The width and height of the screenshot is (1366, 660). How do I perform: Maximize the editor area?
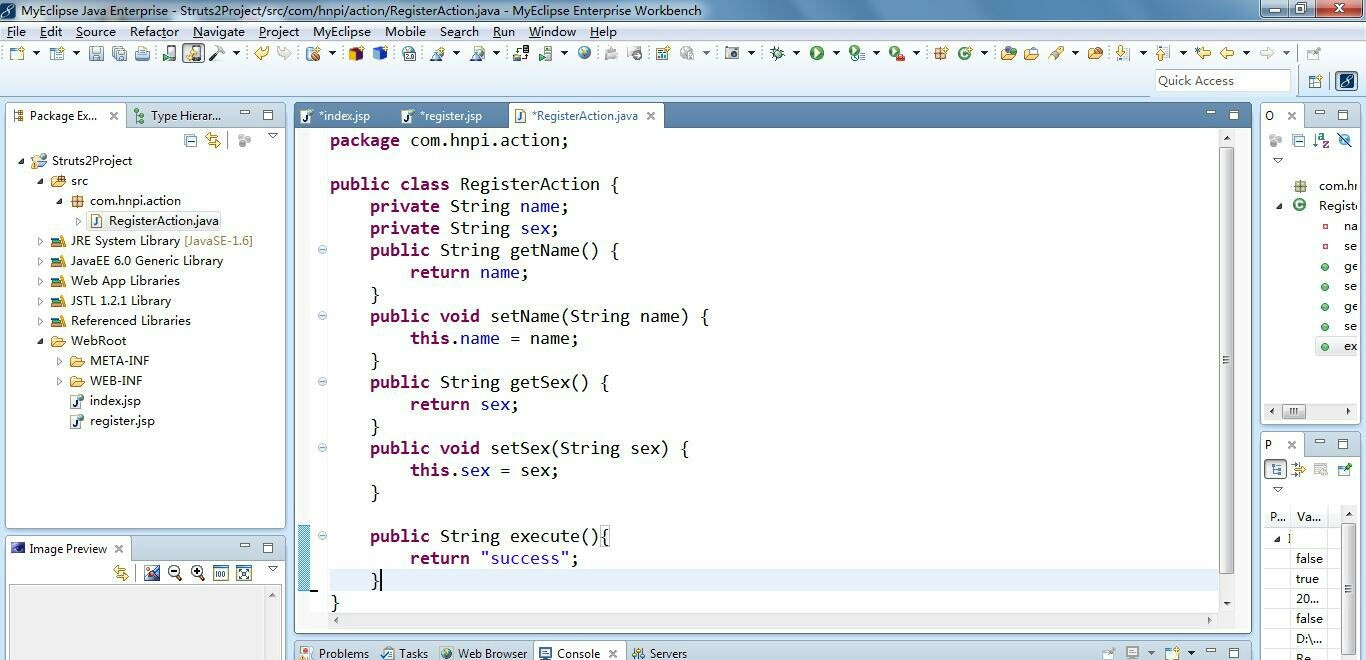[1234, 116]
